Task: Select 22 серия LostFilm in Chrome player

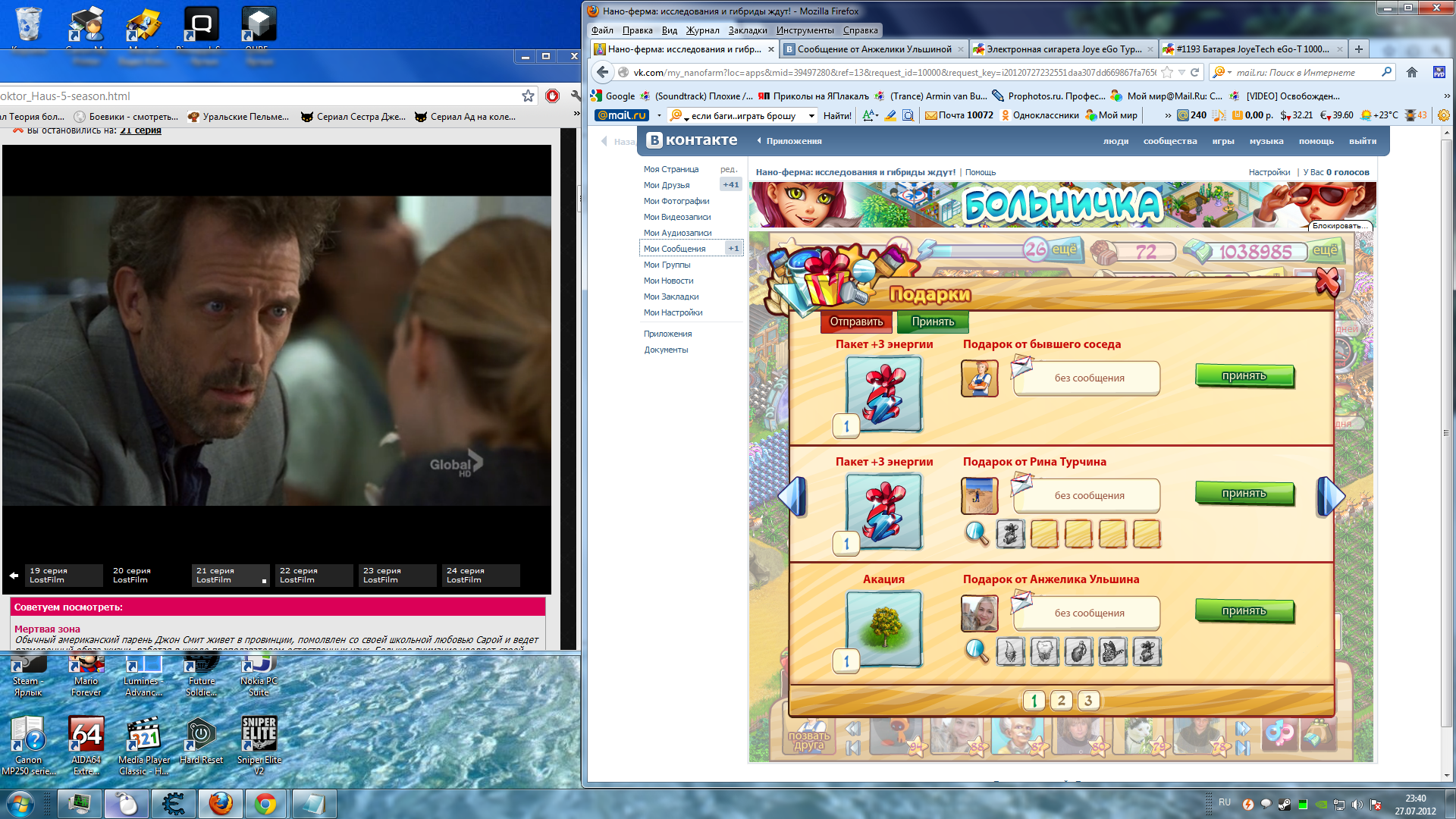Action: point(315,576)
